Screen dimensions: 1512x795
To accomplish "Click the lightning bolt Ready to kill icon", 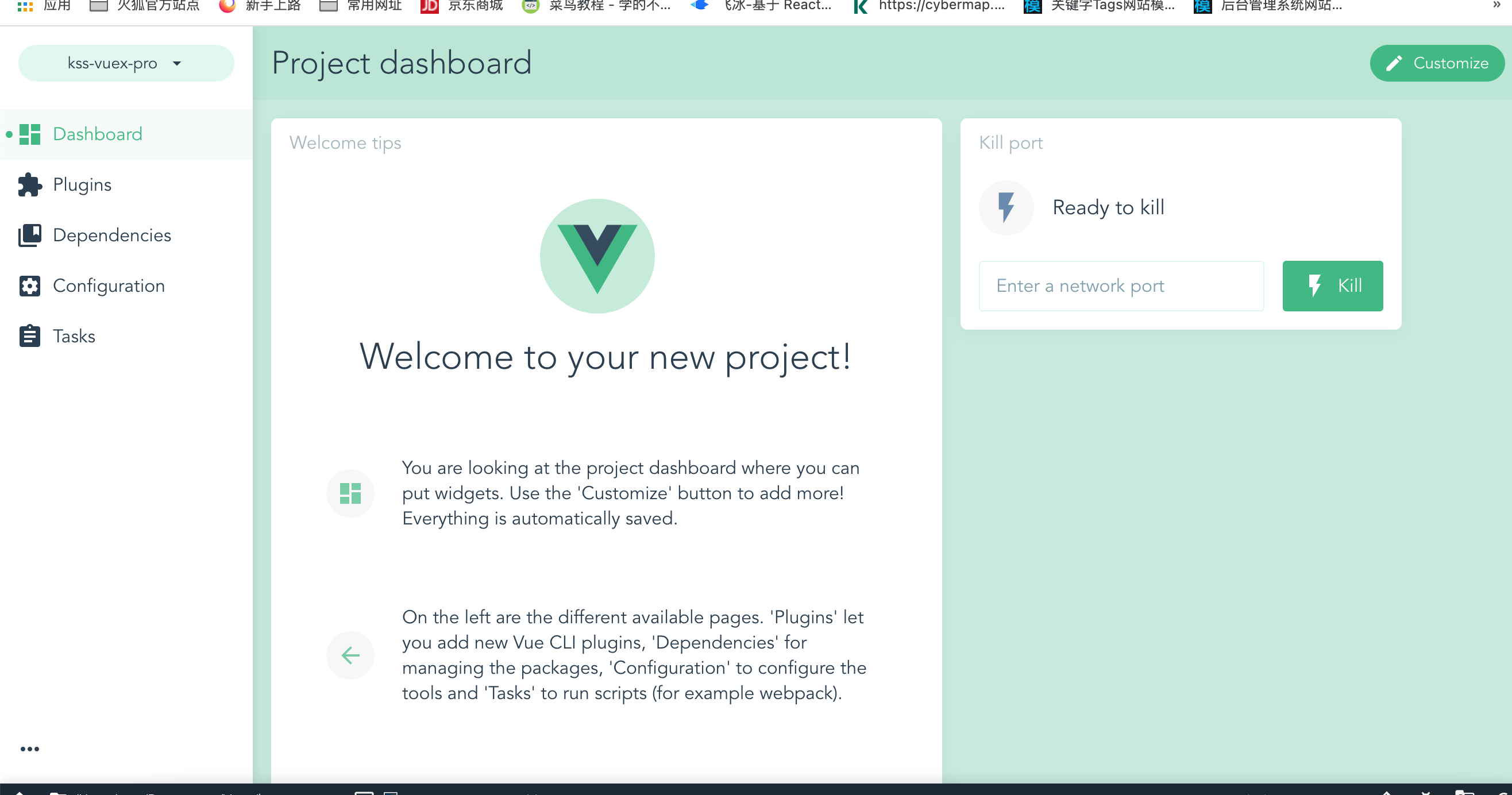I will [1006, 208].
